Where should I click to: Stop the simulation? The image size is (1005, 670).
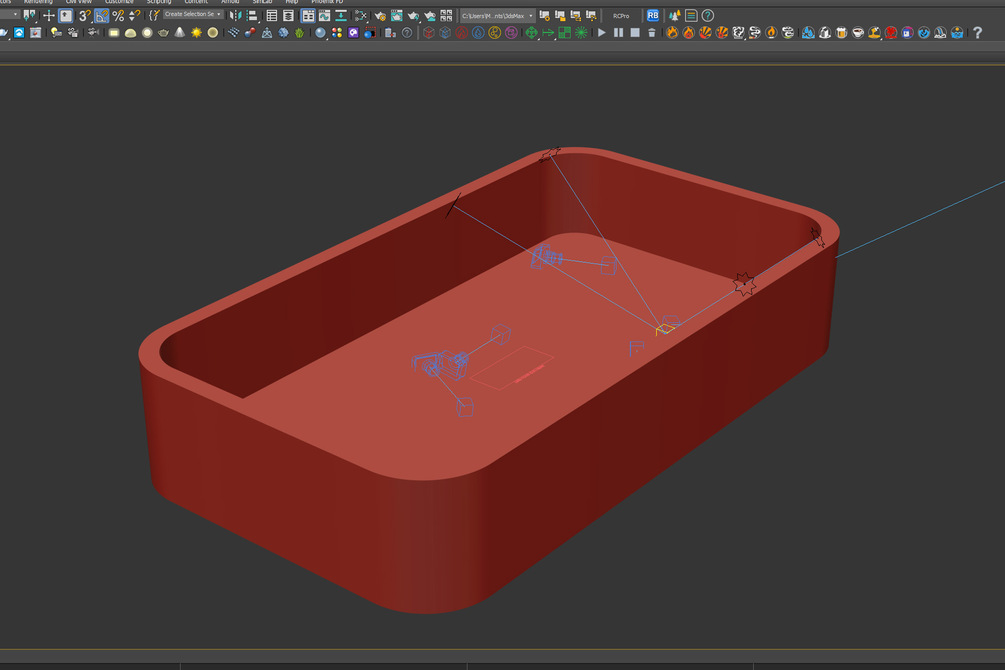coord(635,33)
